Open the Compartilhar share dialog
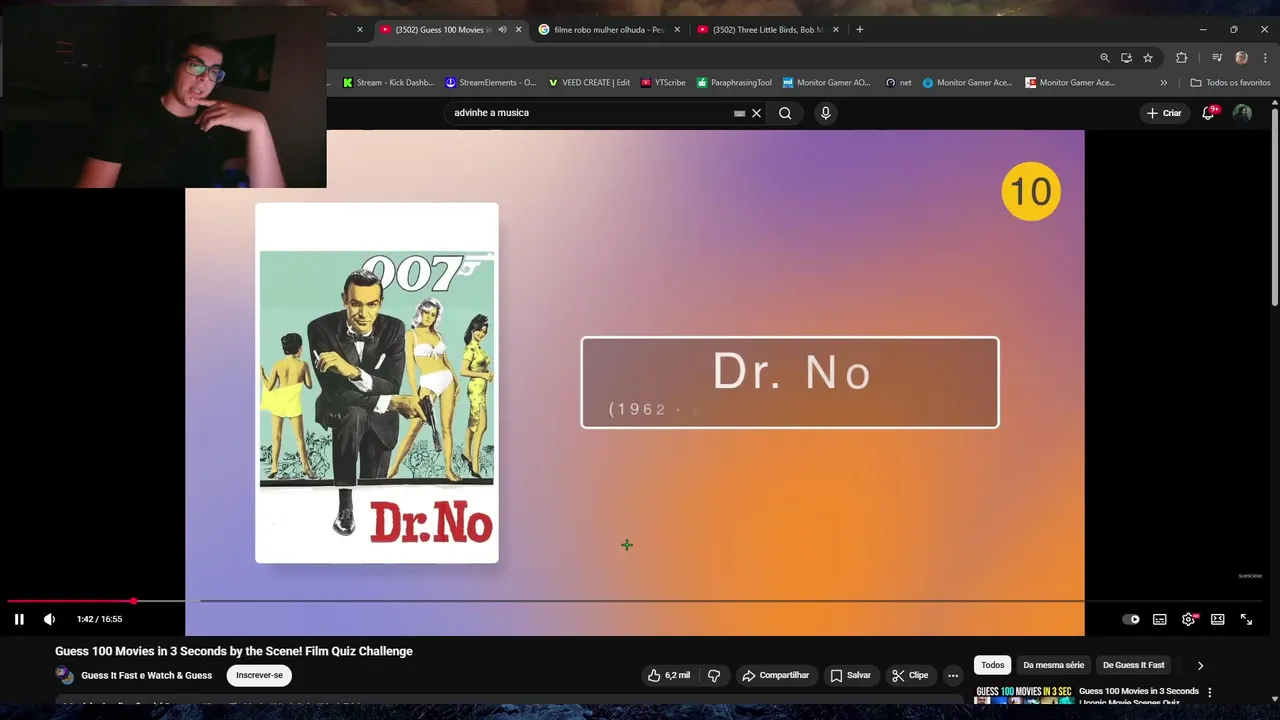This screenshot has height=720, width=1280. click(x=775, y=675)
